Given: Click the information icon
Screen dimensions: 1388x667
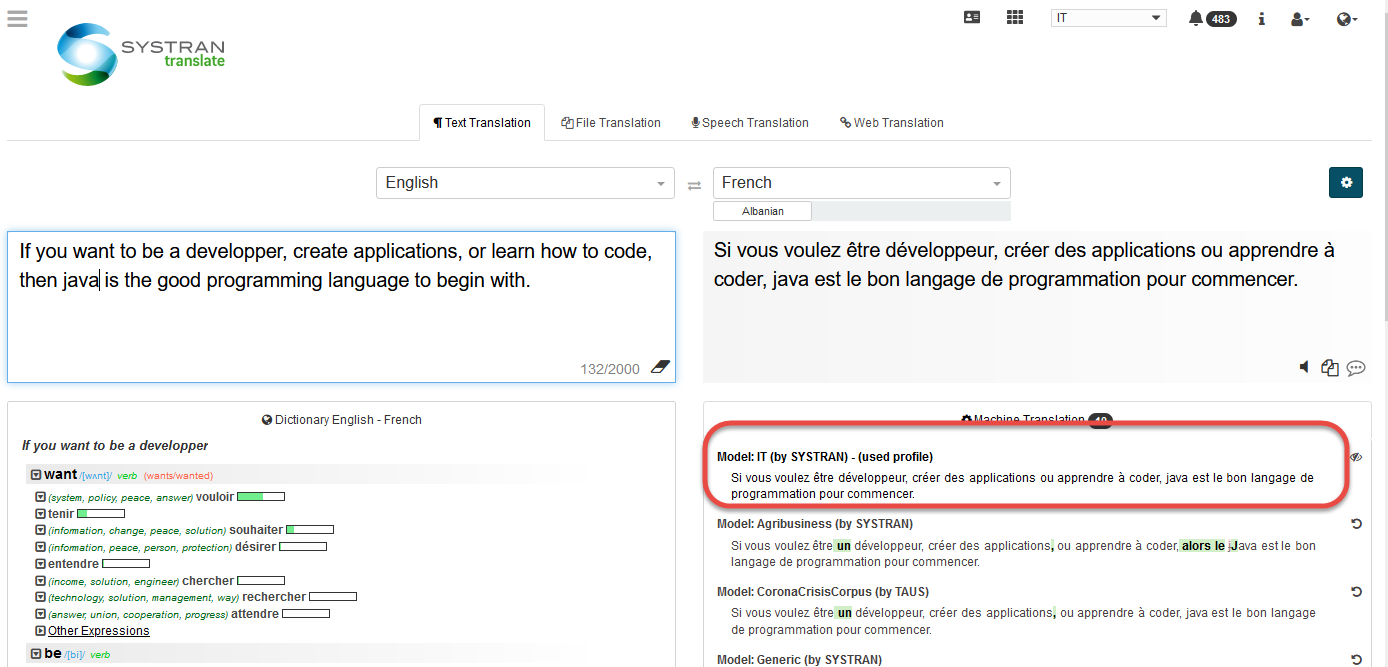Looking at the screenshot, I should click(1262, 18).
